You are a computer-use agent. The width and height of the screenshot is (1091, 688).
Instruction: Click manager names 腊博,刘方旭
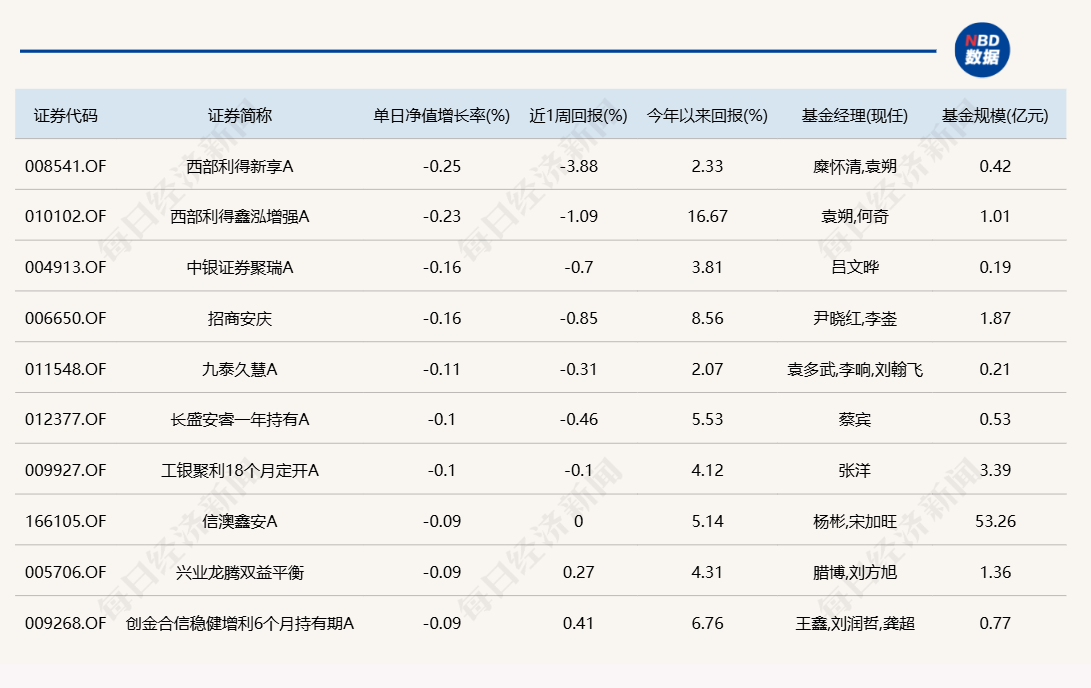[x=855, y=572]
